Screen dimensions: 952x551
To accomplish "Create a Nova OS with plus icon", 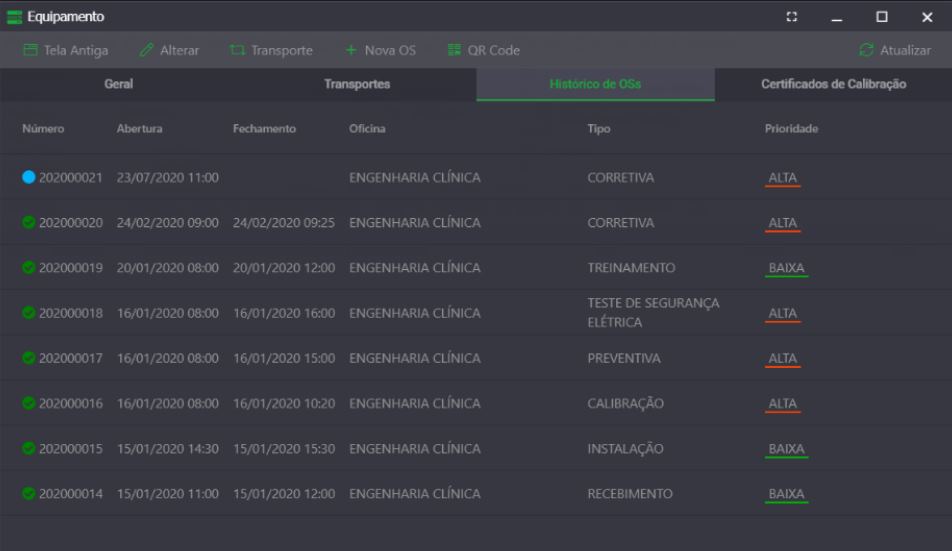I will point(351,50).
